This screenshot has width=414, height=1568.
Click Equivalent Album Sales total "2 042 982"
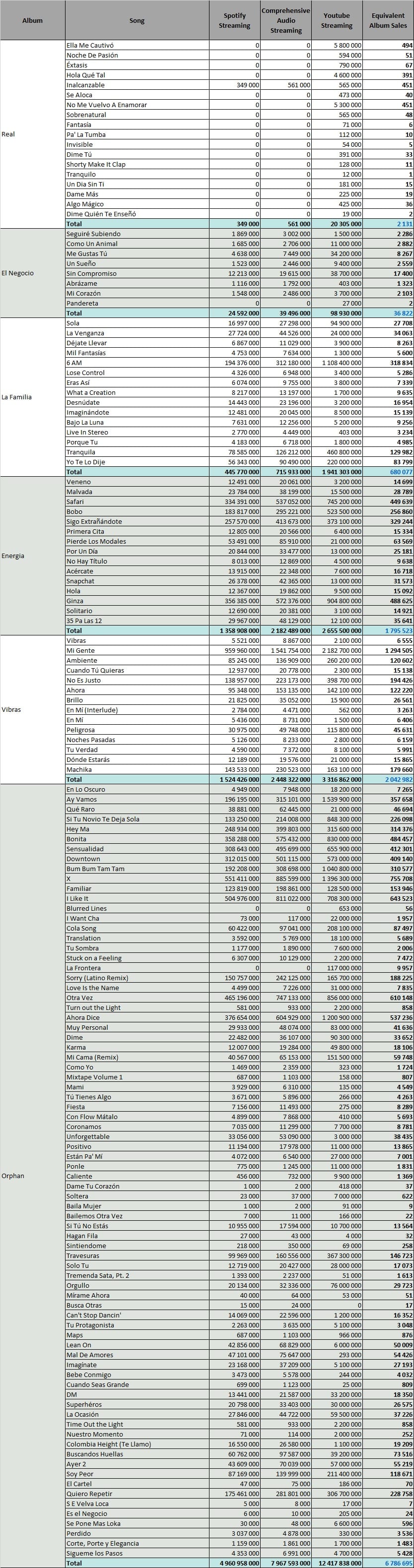(399, 780)
